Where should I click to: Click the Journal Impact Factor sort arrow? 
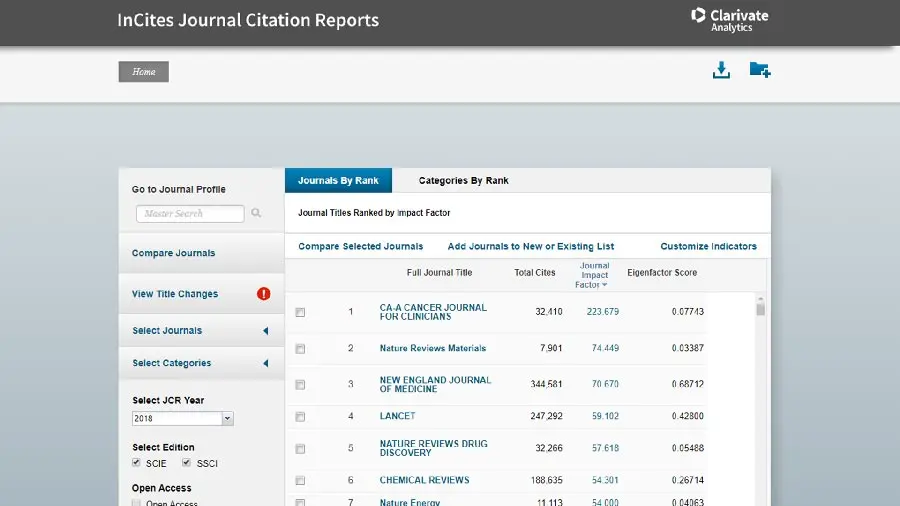click(605, 286)
